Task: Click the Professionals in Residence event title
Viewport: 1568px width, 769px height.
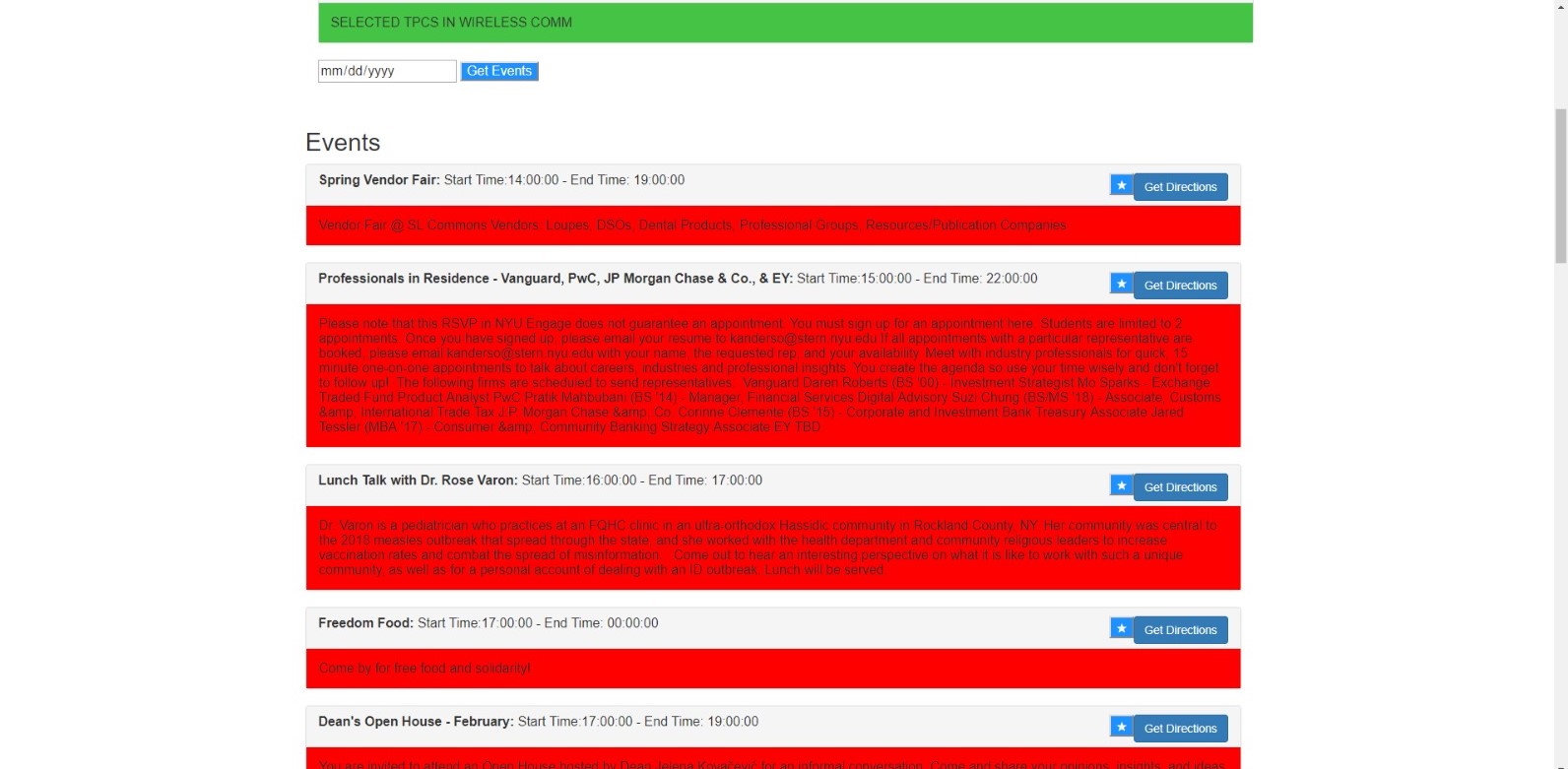Action: (x=555, y=279)
